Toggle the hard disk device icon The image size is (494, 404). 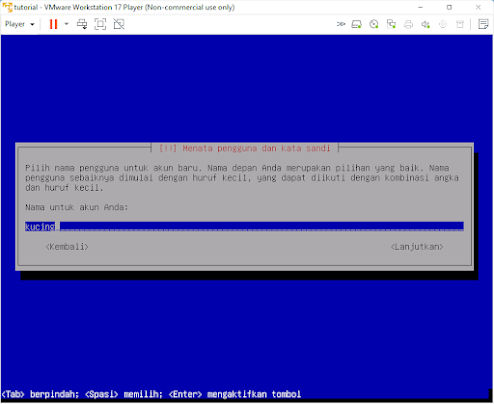click(x=357, y=24)
